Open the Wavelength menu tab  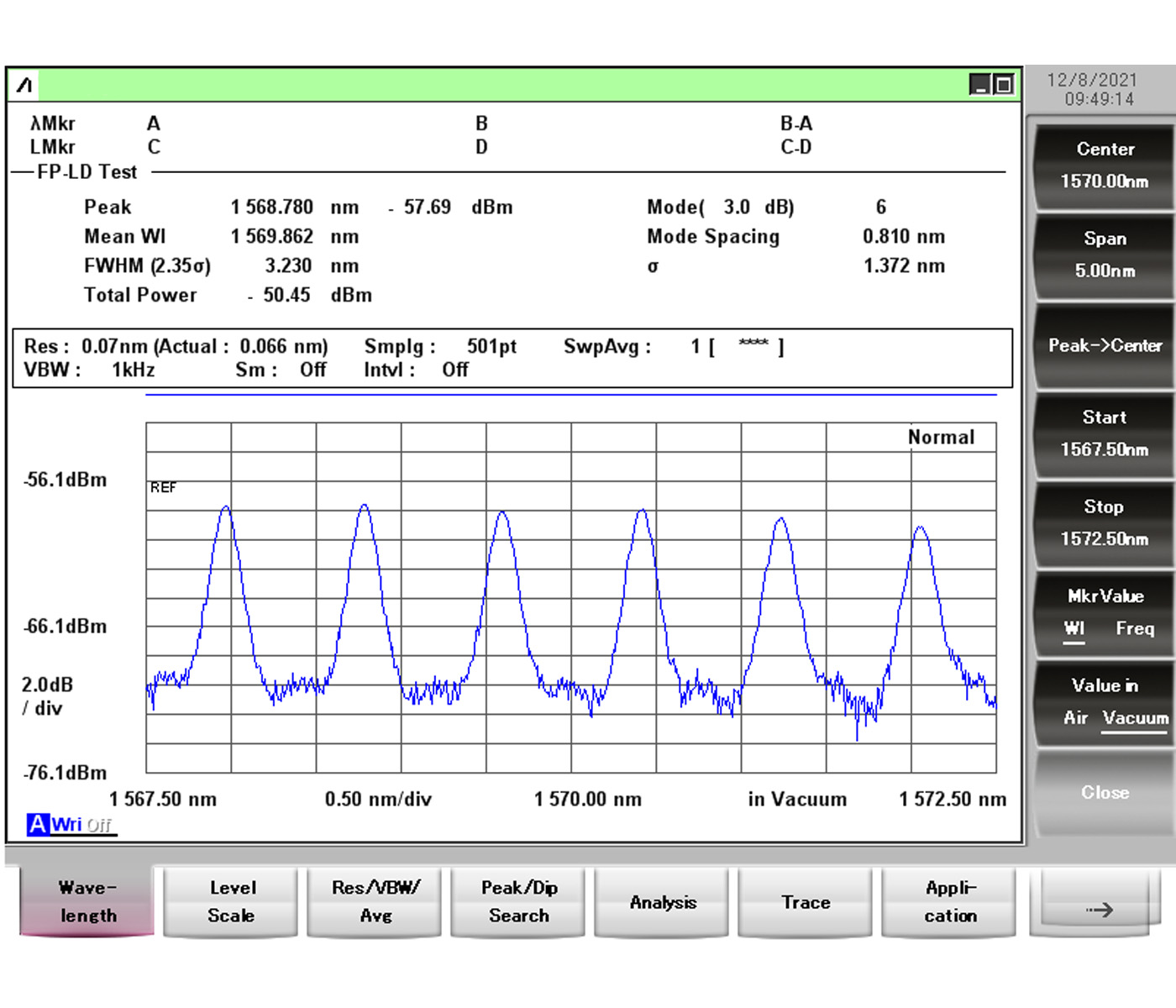coord(87,901)
